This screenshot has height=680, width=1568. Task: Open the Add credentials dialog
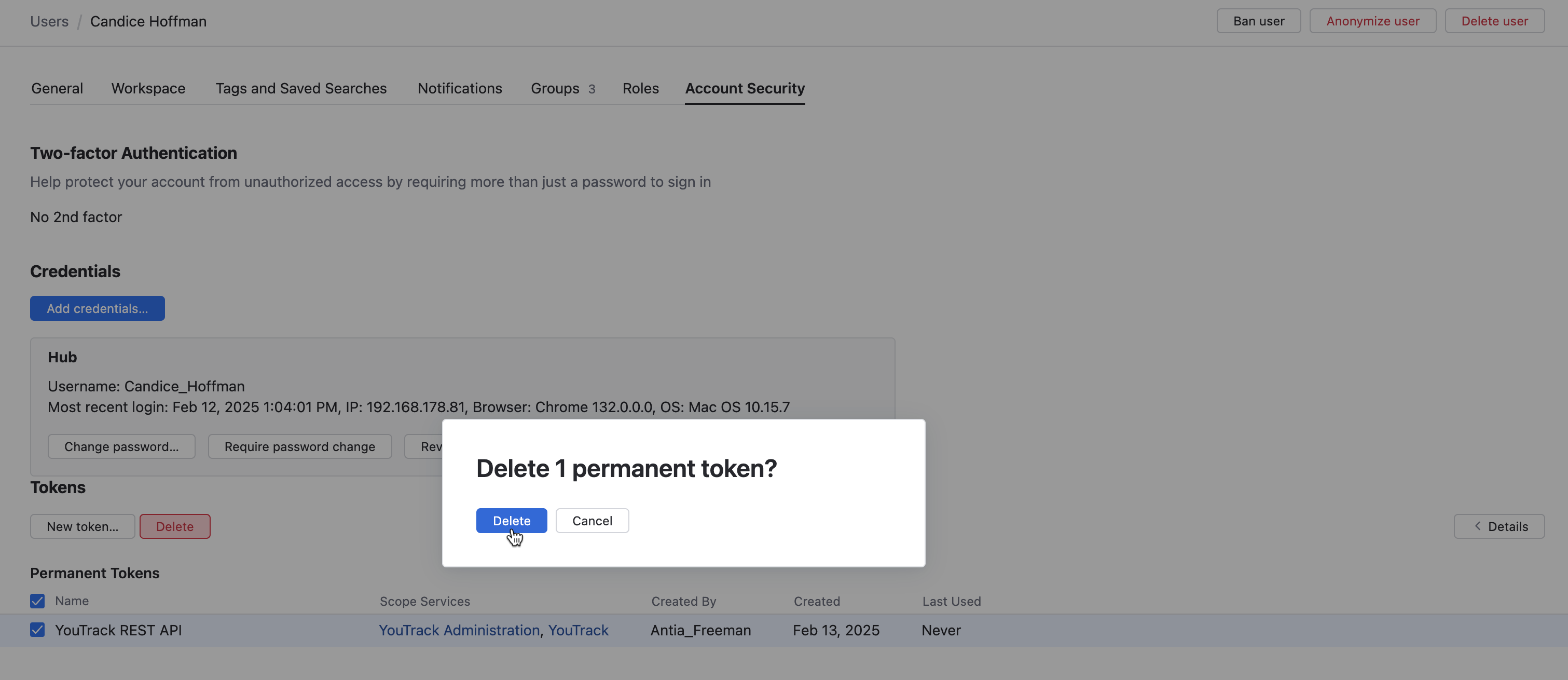coord(98,308)
